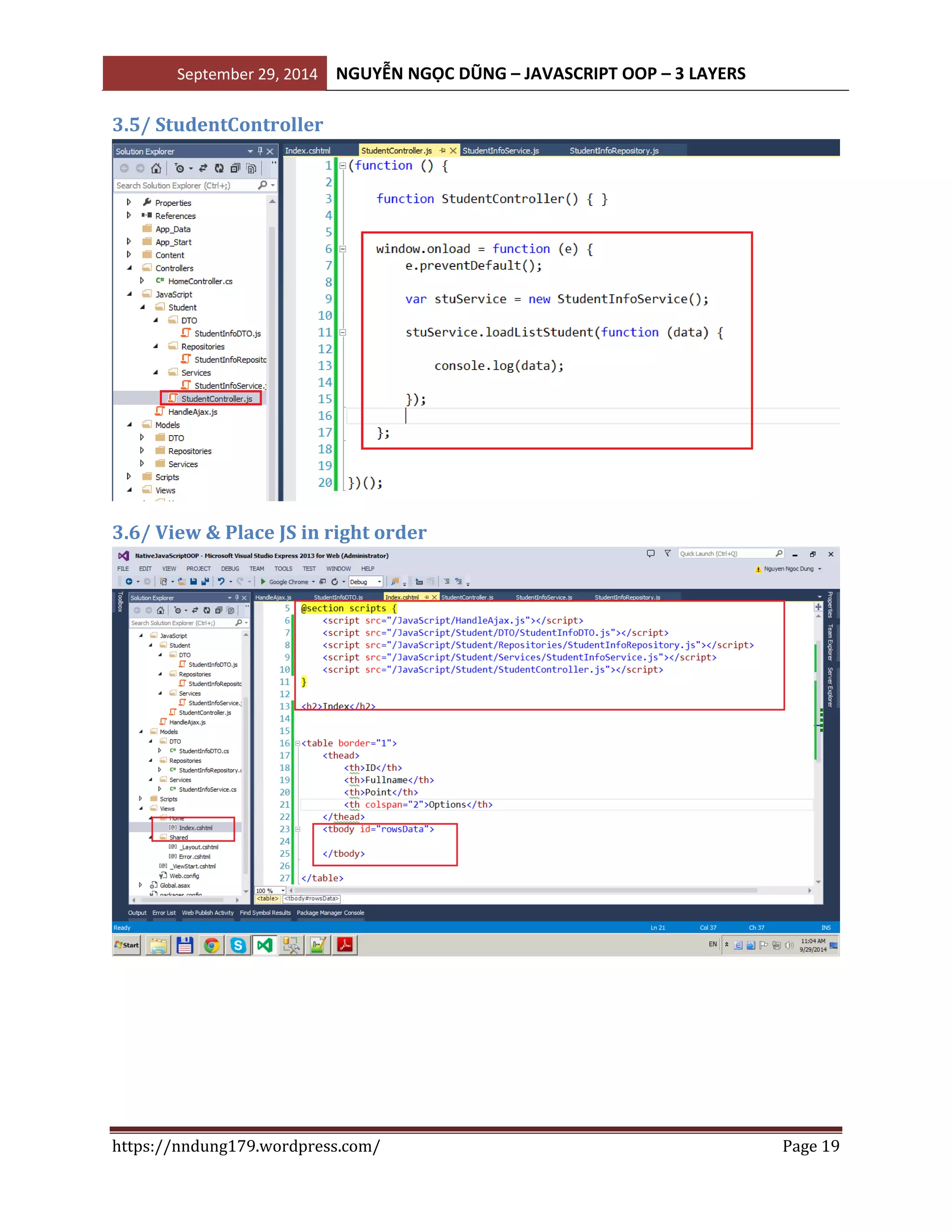This screenshot has width=952, height=1232.
Task: Click the Home icon in Solution Explorer
Action: [156, 168]
